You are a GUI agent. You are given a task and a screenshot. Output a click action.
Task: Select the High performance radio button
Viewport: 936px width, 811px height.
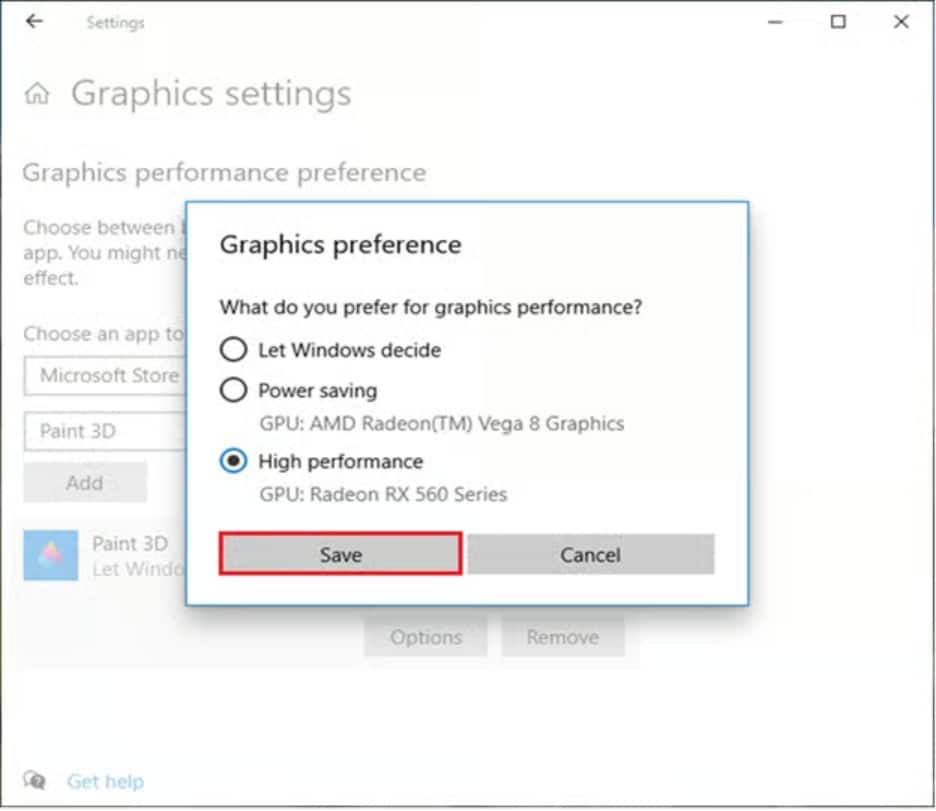tap(233, 461)
